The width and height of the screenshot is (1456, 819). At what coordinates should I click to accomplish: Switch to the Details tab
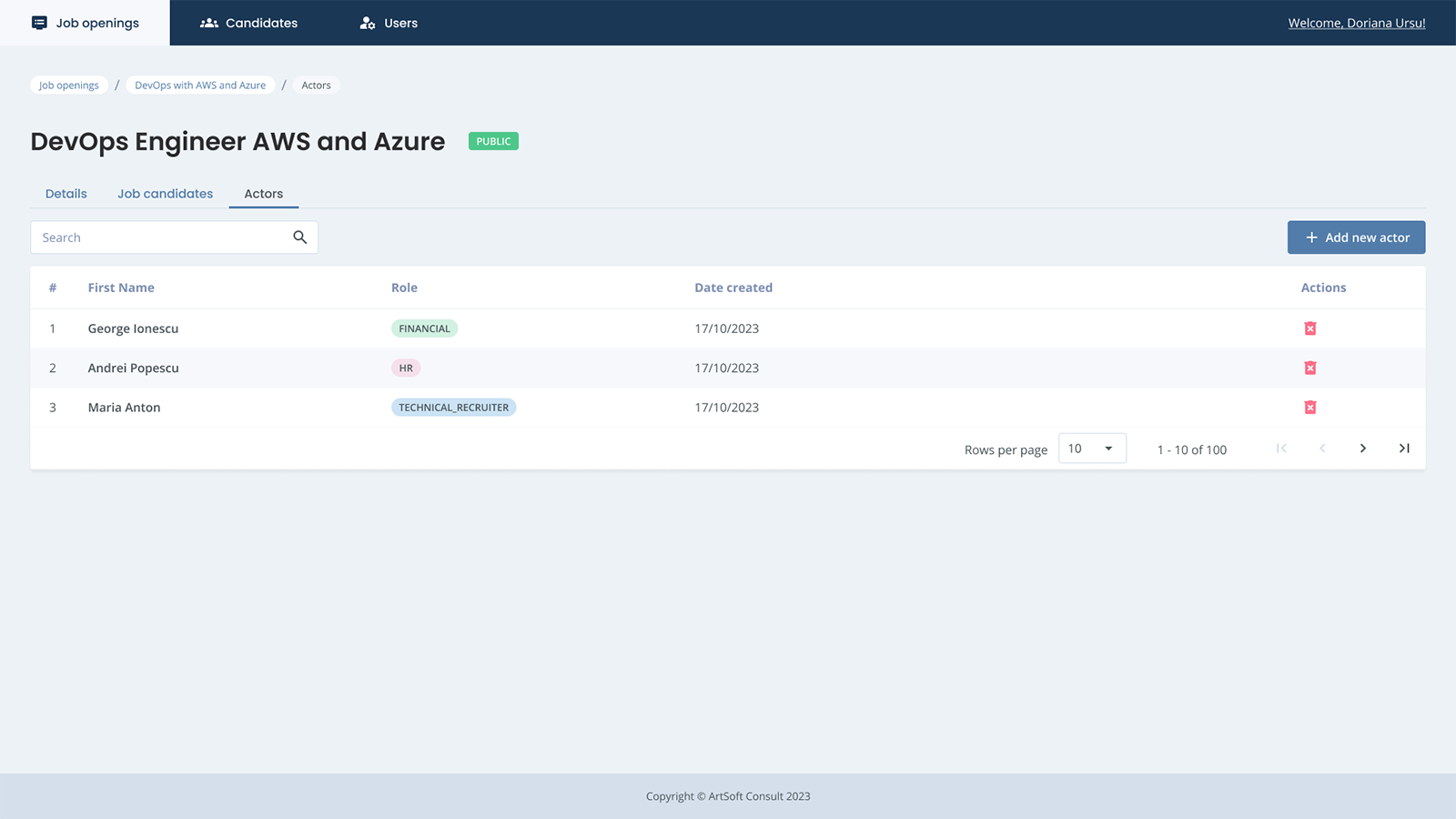66,194
